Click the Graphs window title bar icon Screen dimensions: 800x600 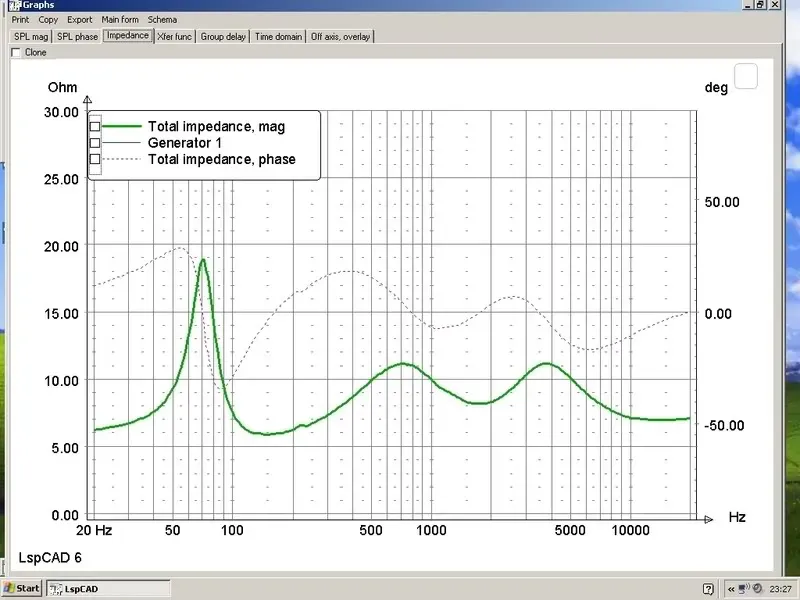click(15, 5)
